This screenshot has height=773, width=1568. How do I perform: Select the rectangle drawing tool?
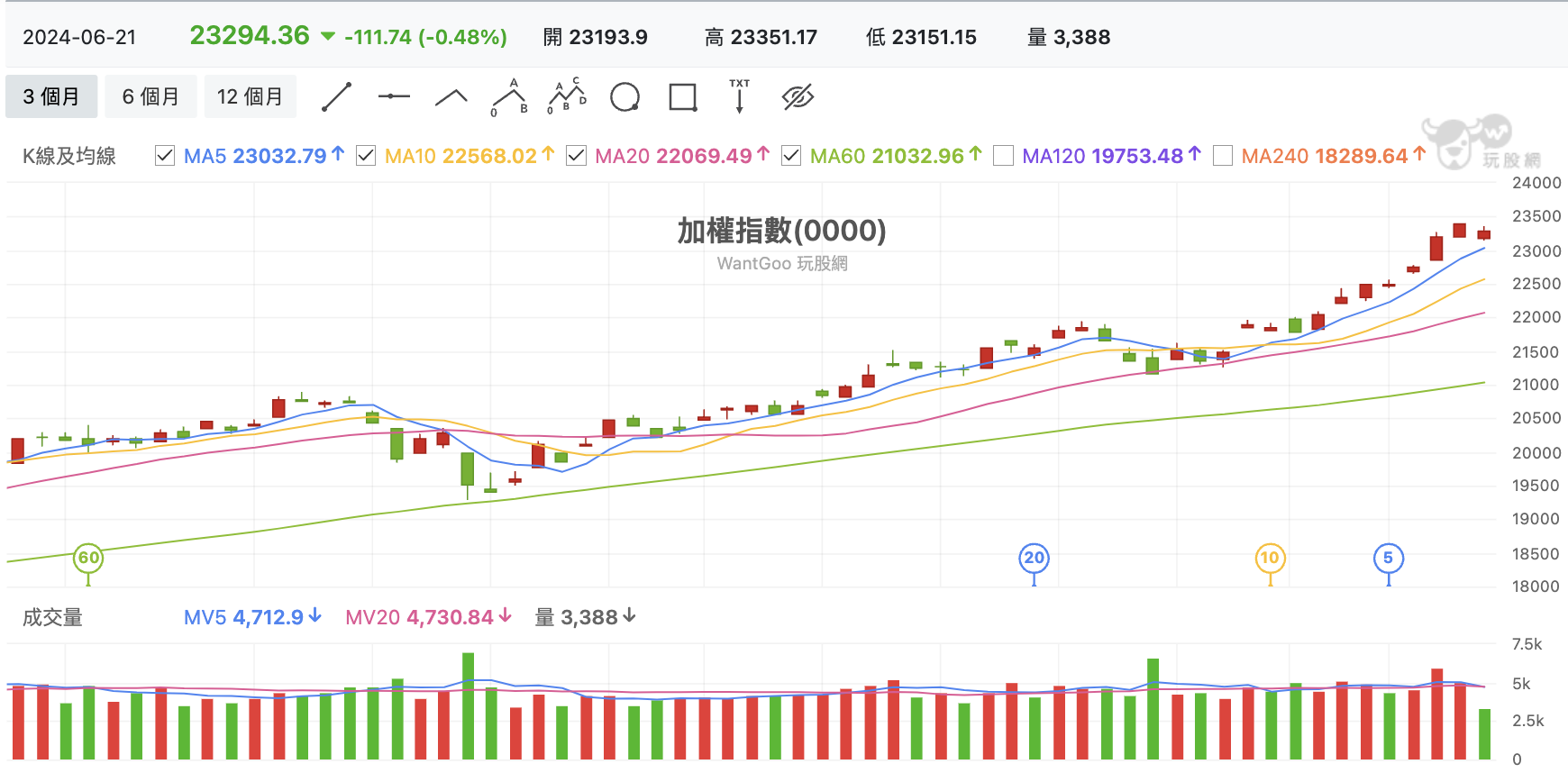pos(683,96)
